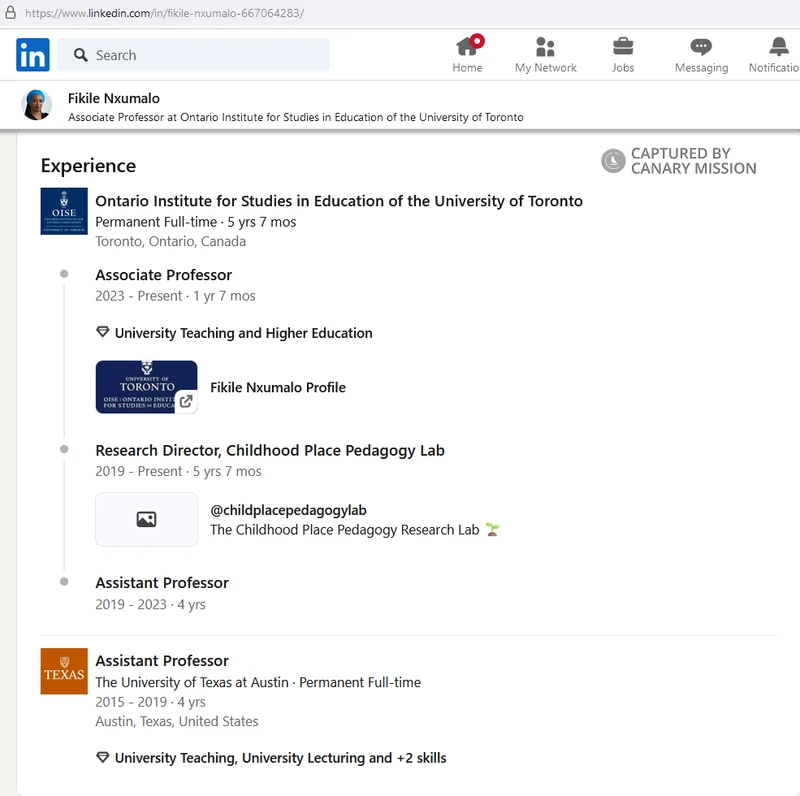Image resolution: width=800 pixels, height=796 pixels.
Task: Click 'Toronto, Ontario, Canada' location text
Action: tap(170, 241)
